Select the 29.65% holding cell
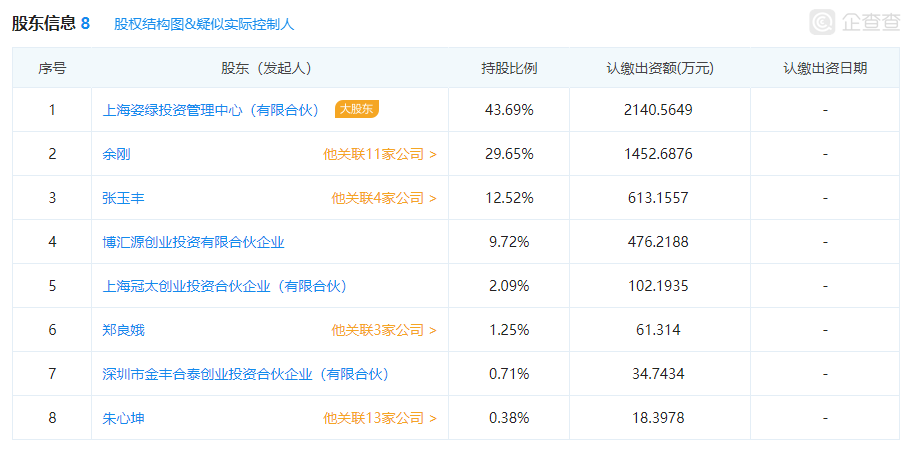The width and height of the screenshot is (916, 463). (509, 154)
